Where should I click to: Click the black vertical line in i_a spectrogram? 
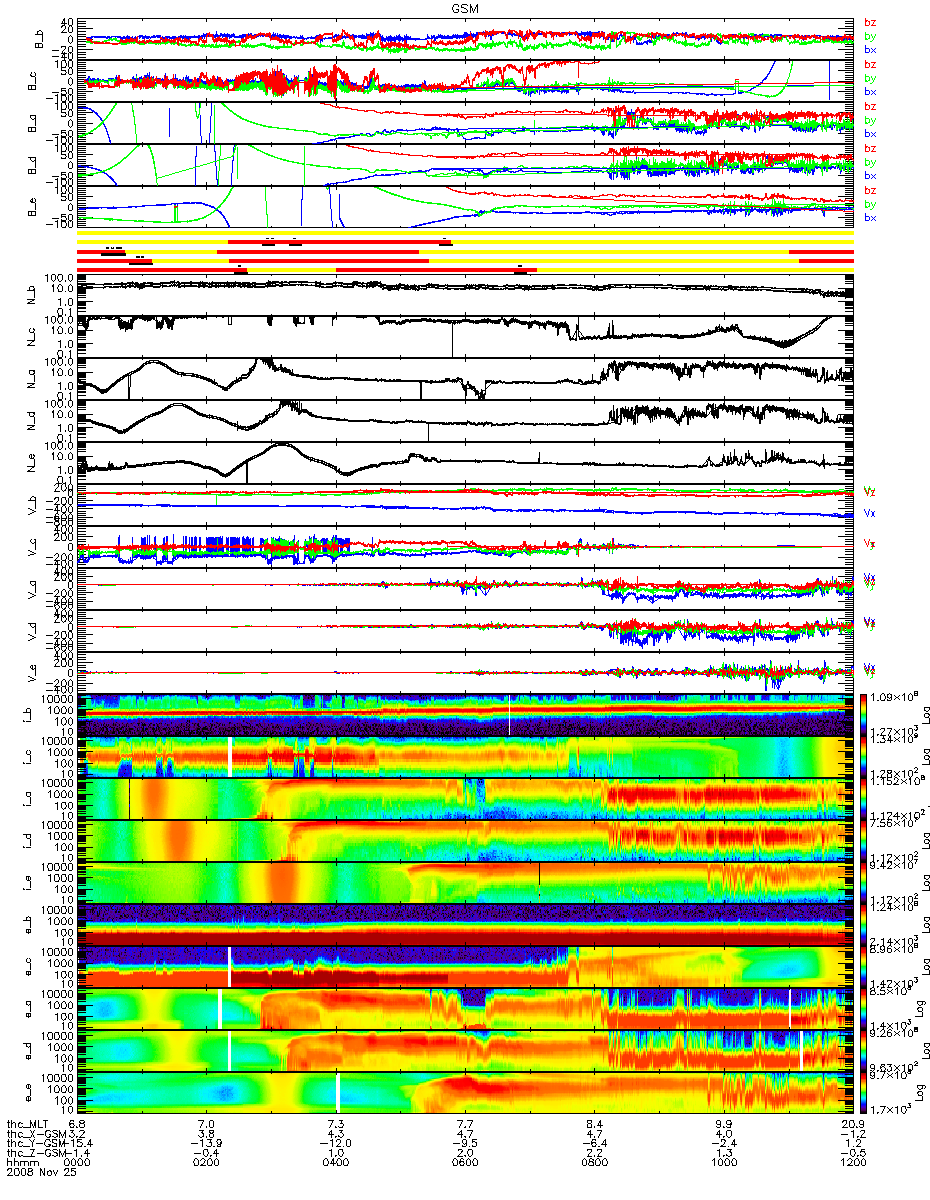point(129,798)
